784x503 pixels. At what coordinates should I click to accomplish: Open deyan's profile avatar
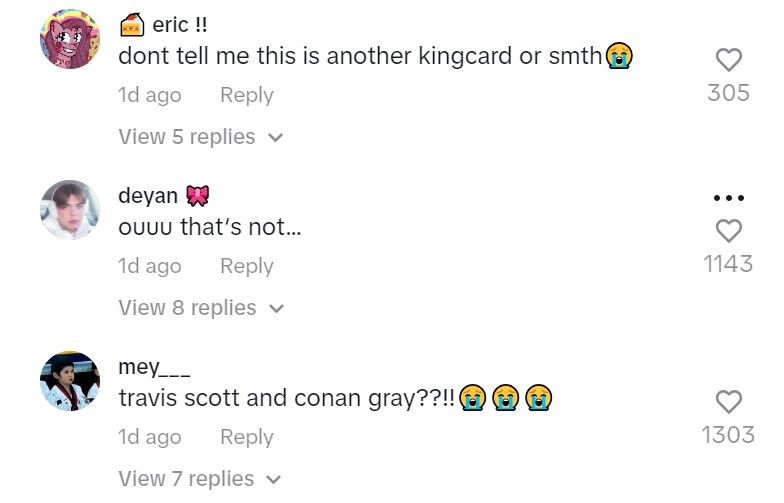pyautogui.click(x=70, y=210)
